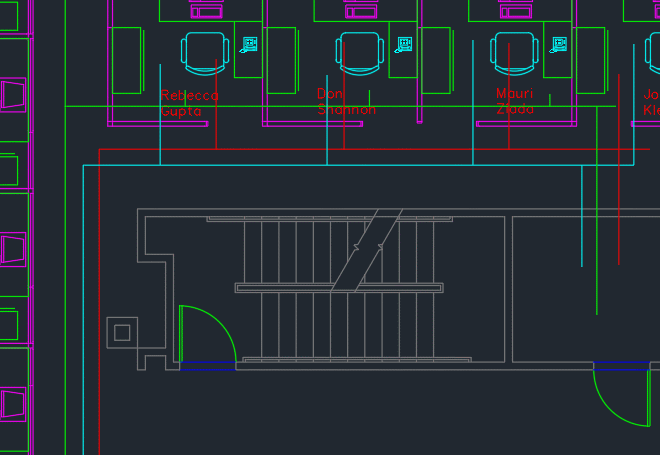Select the bottom magenta chair on left edge

13,403
